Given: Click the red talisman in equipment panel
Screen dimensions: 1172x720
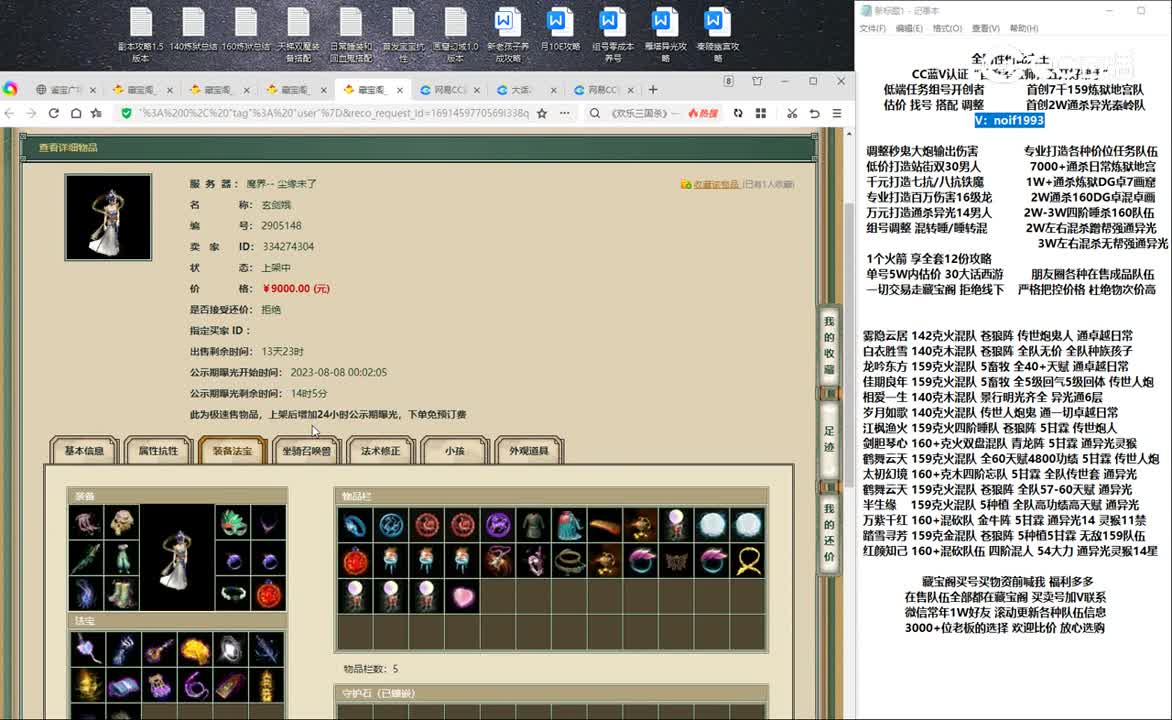Looking at the screenshot, I should pyautogui.click(x=269, y=594).
